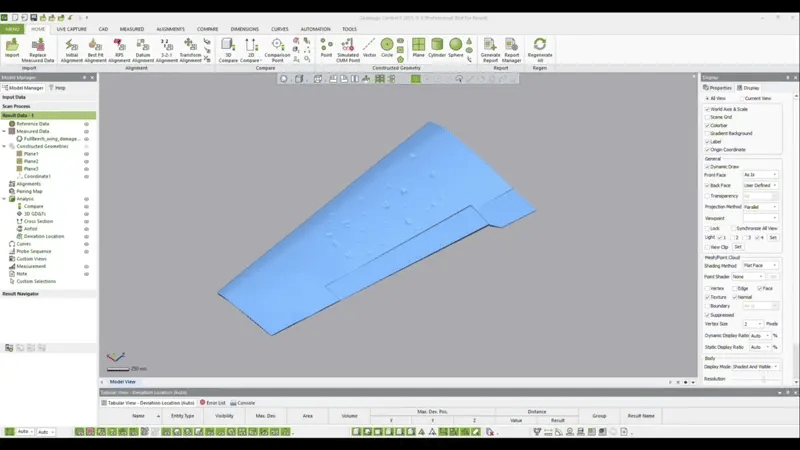The width and height of the screenshot is (800, 450).
Task: Click the Generate Report icon
Action: (x=490, y=46)
